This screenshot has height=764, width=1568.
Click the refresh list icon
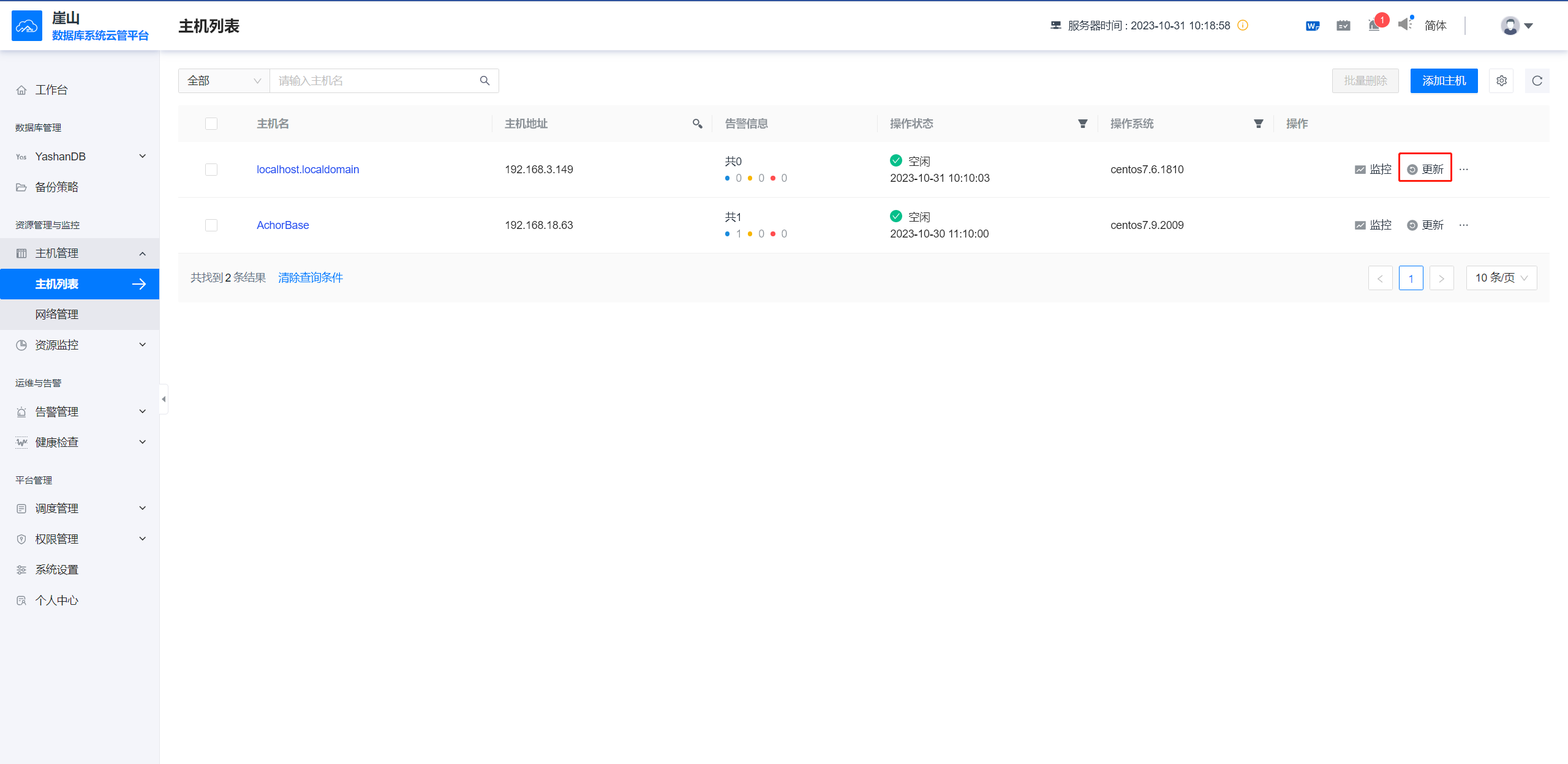point(1537,81)
